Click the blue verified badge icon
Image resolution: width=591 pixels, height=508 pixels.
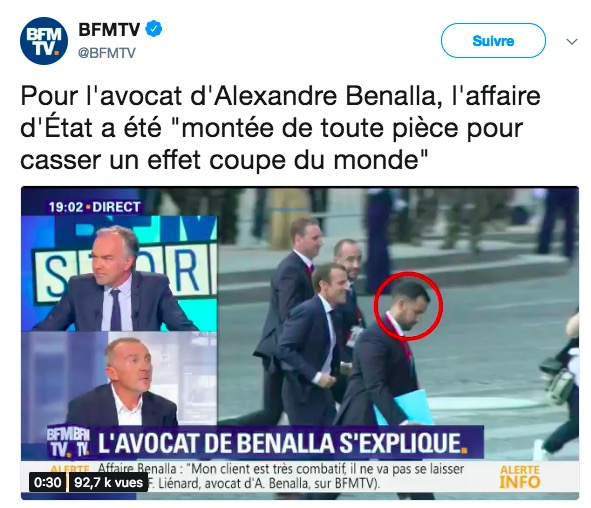pos(154,29)
